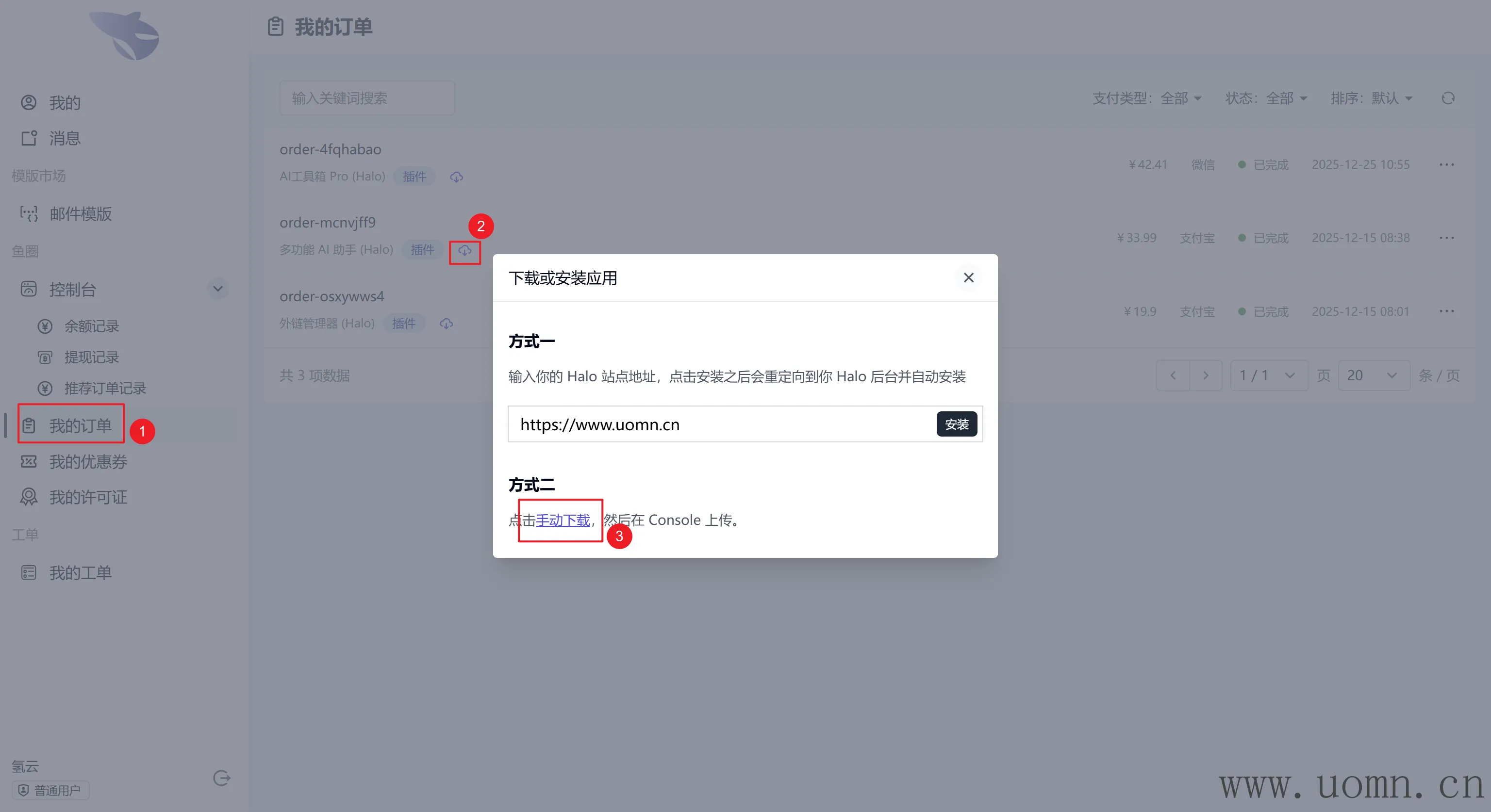Click the 手动下载 link
Image resolution: width=1491 pixels, height=812 pixels.
coord(563,520)
